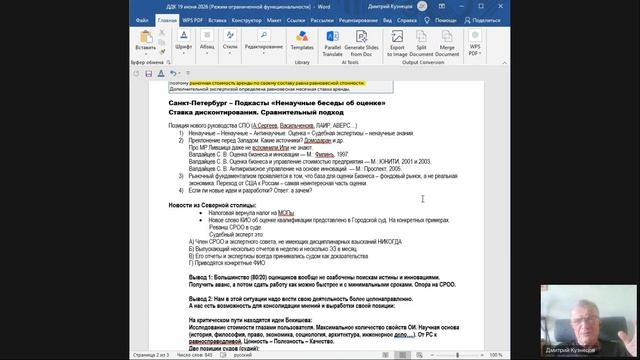Launch the Parallel Translate tool
The width and height of the screenshot is (640, 360).
[x=332, y=36]
